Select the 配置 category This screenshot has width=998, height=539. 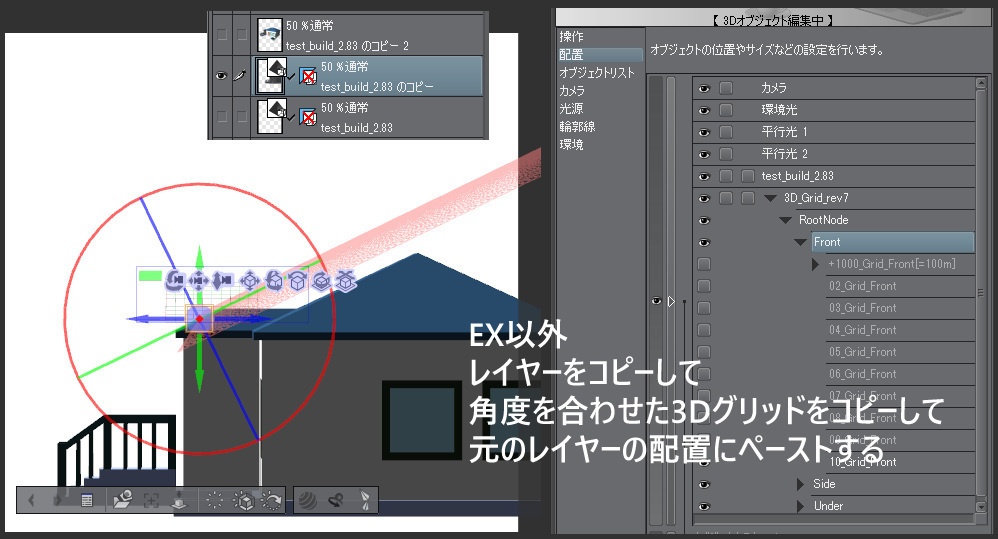pyautogui.click(x=600, y=55)
